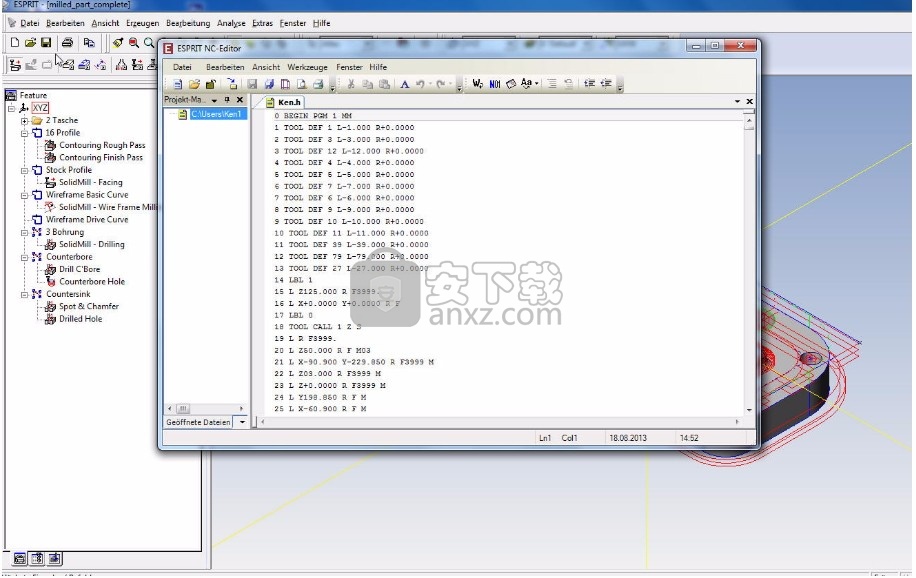Click NC-Editor Print icon
Image resolution: width=916 pixels, height=578 pixels.
pyautogui.click(x=318, y=84)
